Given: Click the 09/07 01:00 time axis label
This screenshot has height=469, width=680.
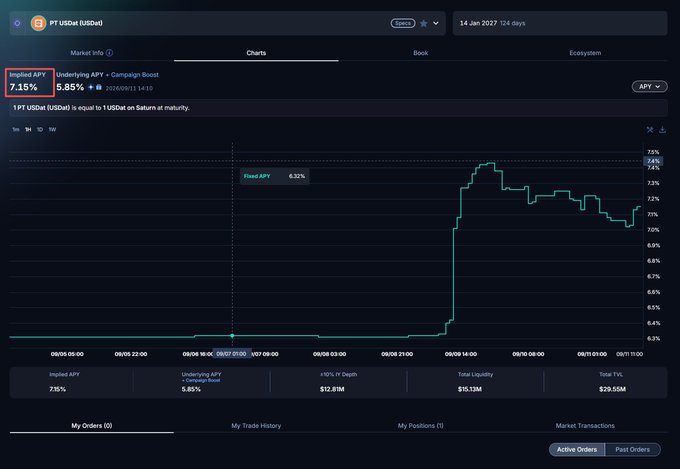Looking at the screenshot, I should pyautogui.click(x=231, y=354).
